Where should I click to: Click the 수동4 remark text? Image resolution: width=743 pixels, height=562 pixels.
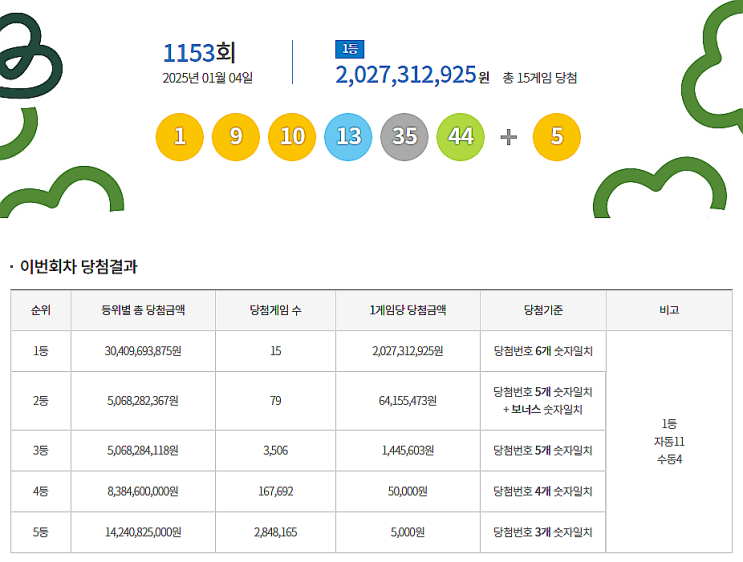669,459
